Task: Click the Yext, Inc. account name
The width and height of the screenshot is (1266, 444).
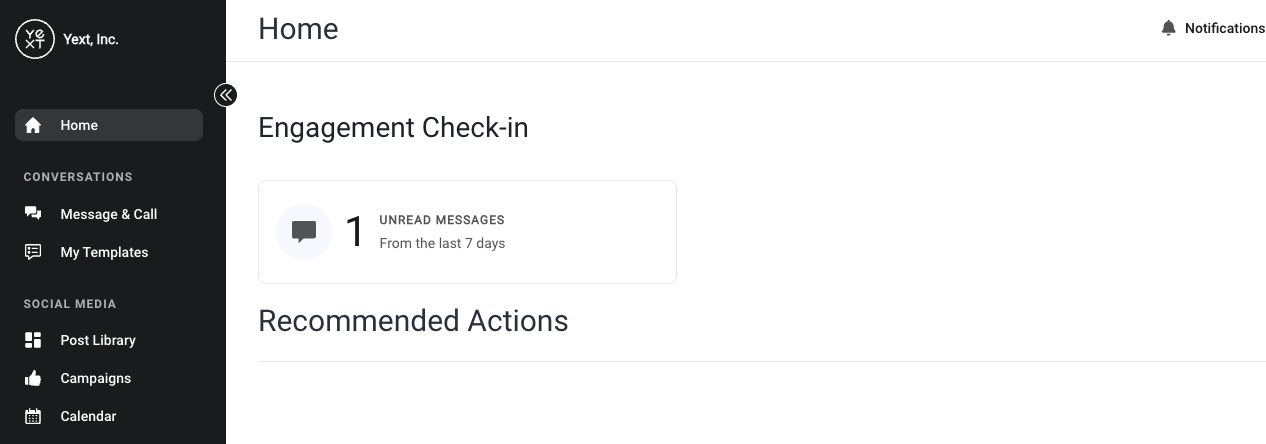Action: click(91, 40)
